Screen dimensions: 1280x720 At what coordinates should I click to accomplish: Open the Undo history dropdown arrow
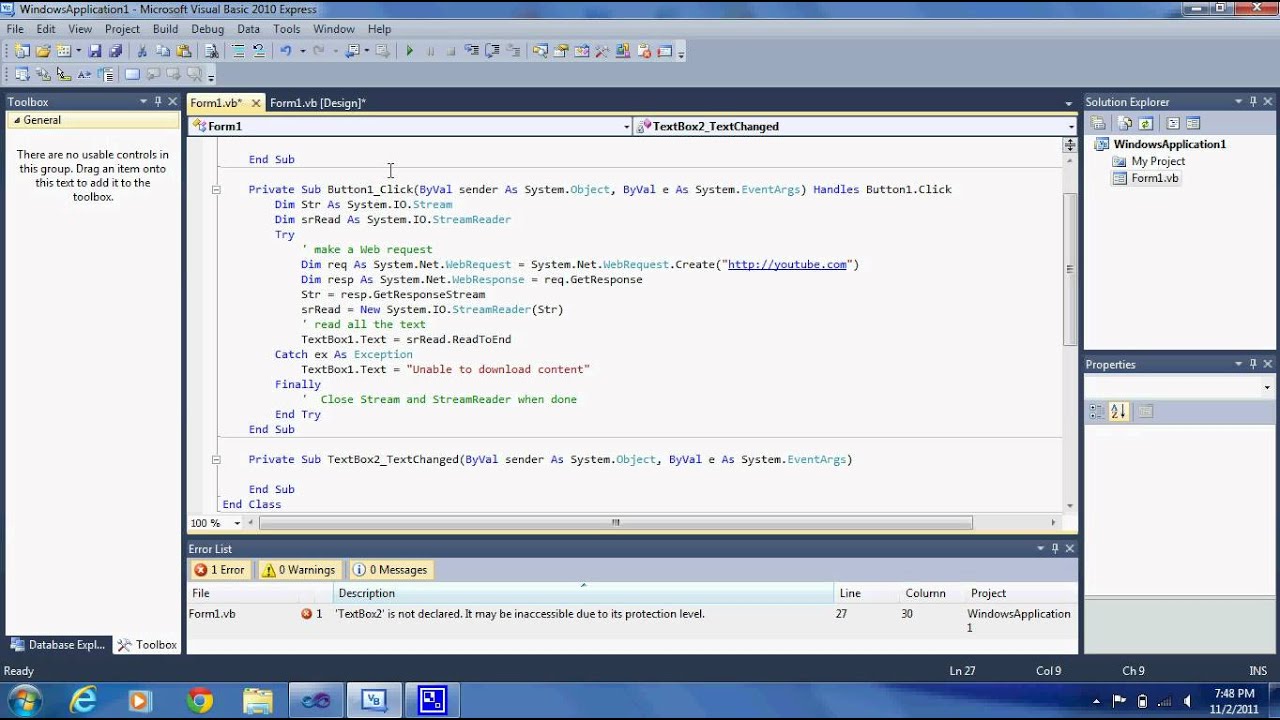[x=302, y=51]
